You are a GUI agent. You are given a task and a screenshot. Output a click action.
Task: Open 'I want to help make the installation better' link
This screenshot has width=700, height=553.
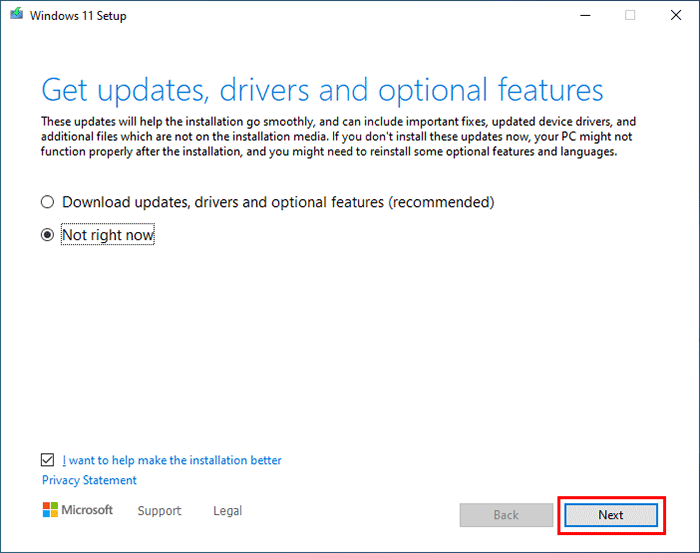172,460
